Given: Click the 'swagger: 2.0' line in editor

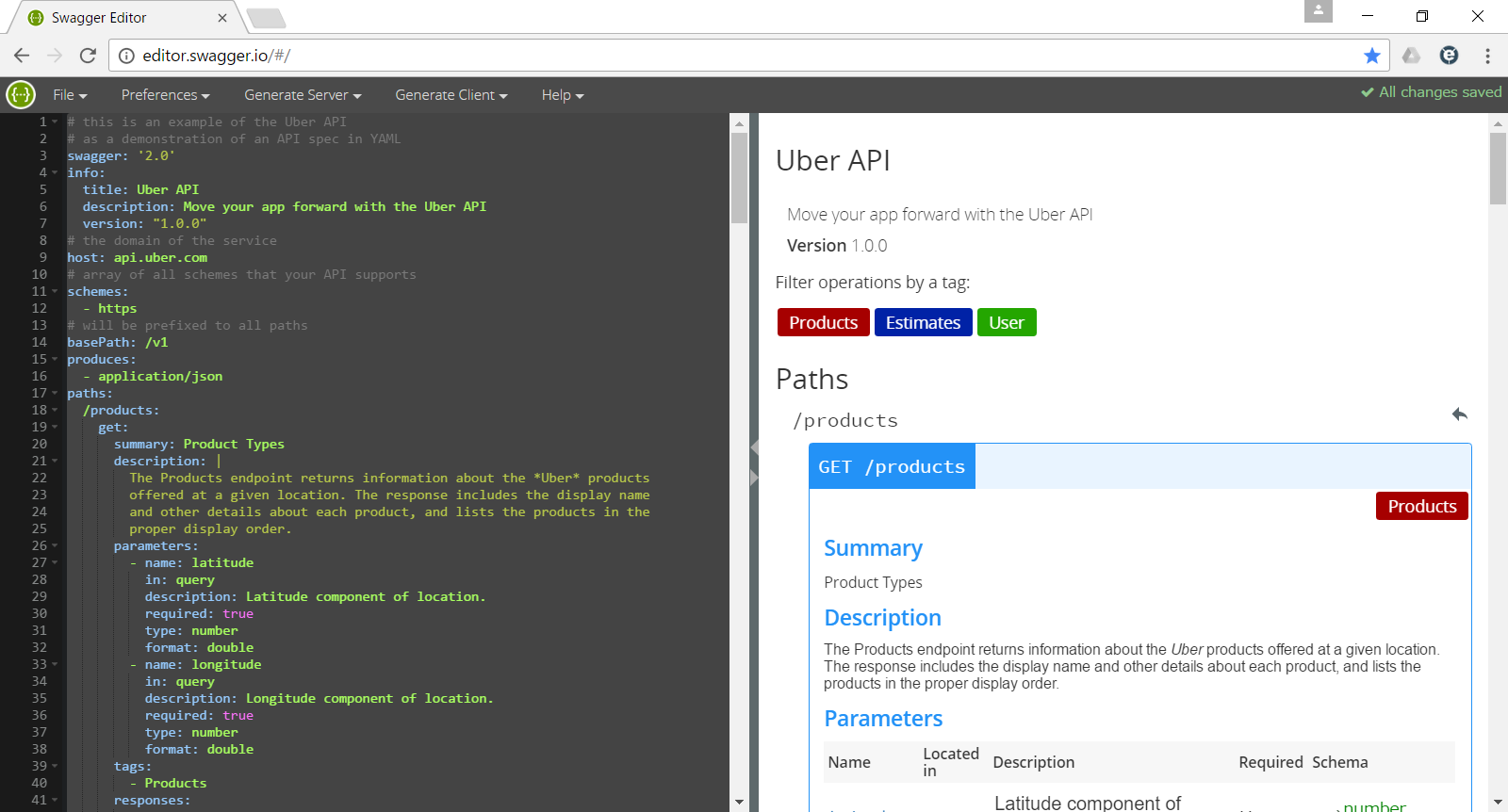Looking at the screenshot, I should pyautogui.click(x=121, y=155).
